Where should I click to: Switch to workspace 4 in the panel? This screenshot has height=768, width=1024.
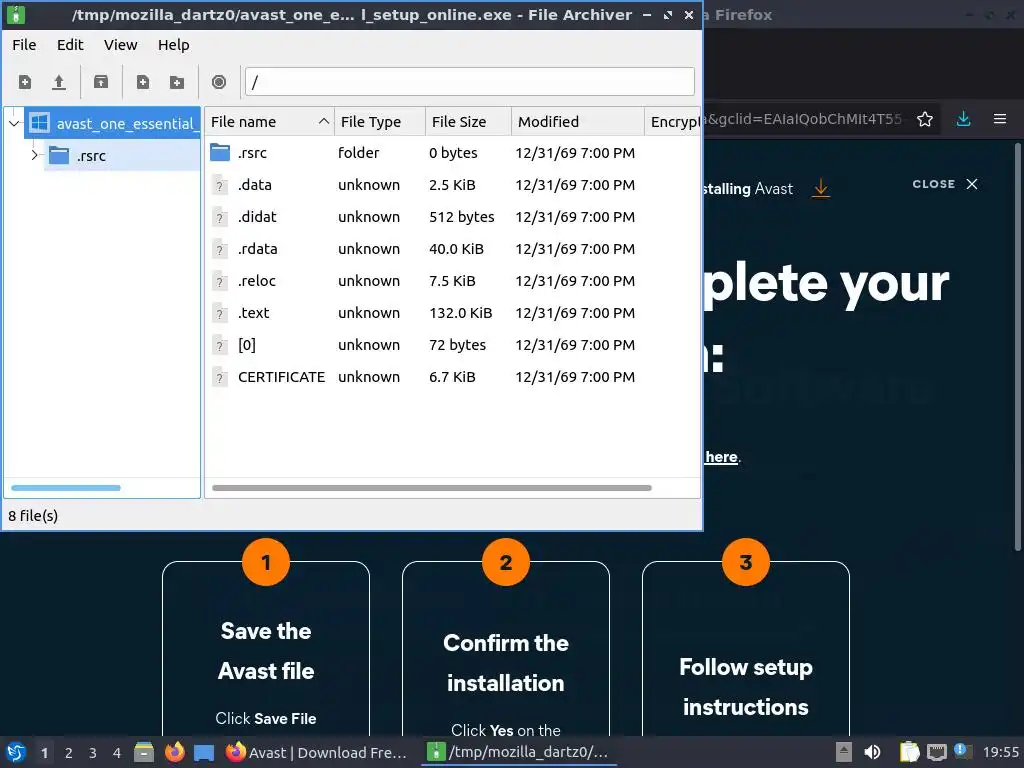pos(117,753)
